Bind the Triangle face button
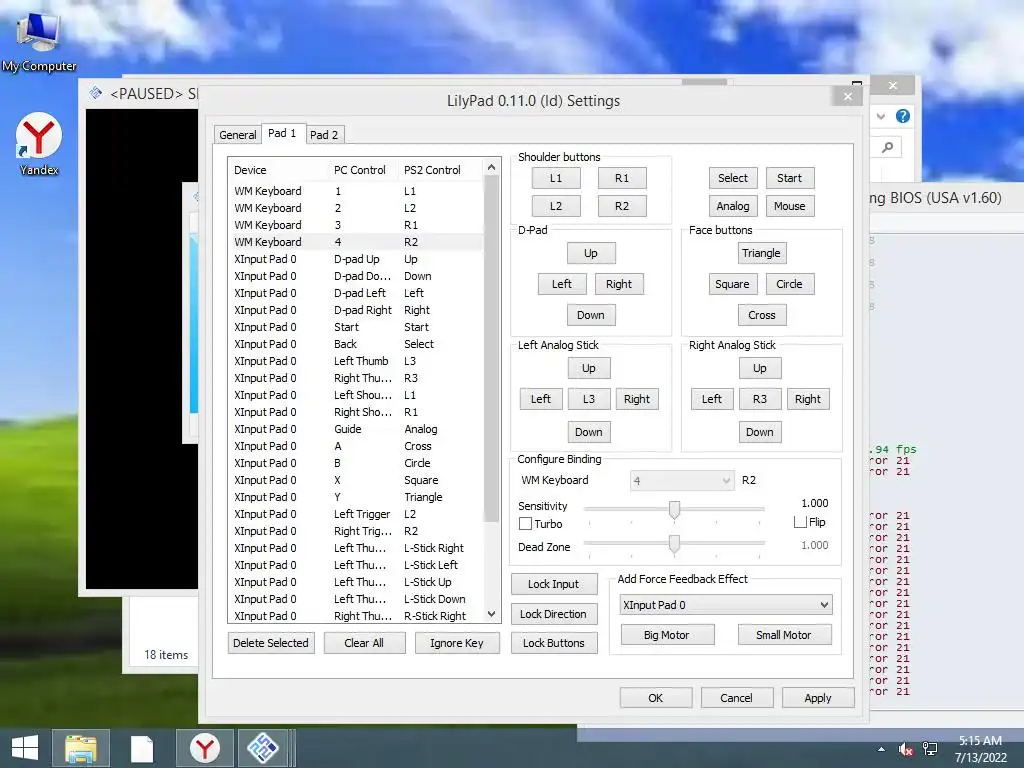This screenshot has width=1024, height=768. (761, 253)
